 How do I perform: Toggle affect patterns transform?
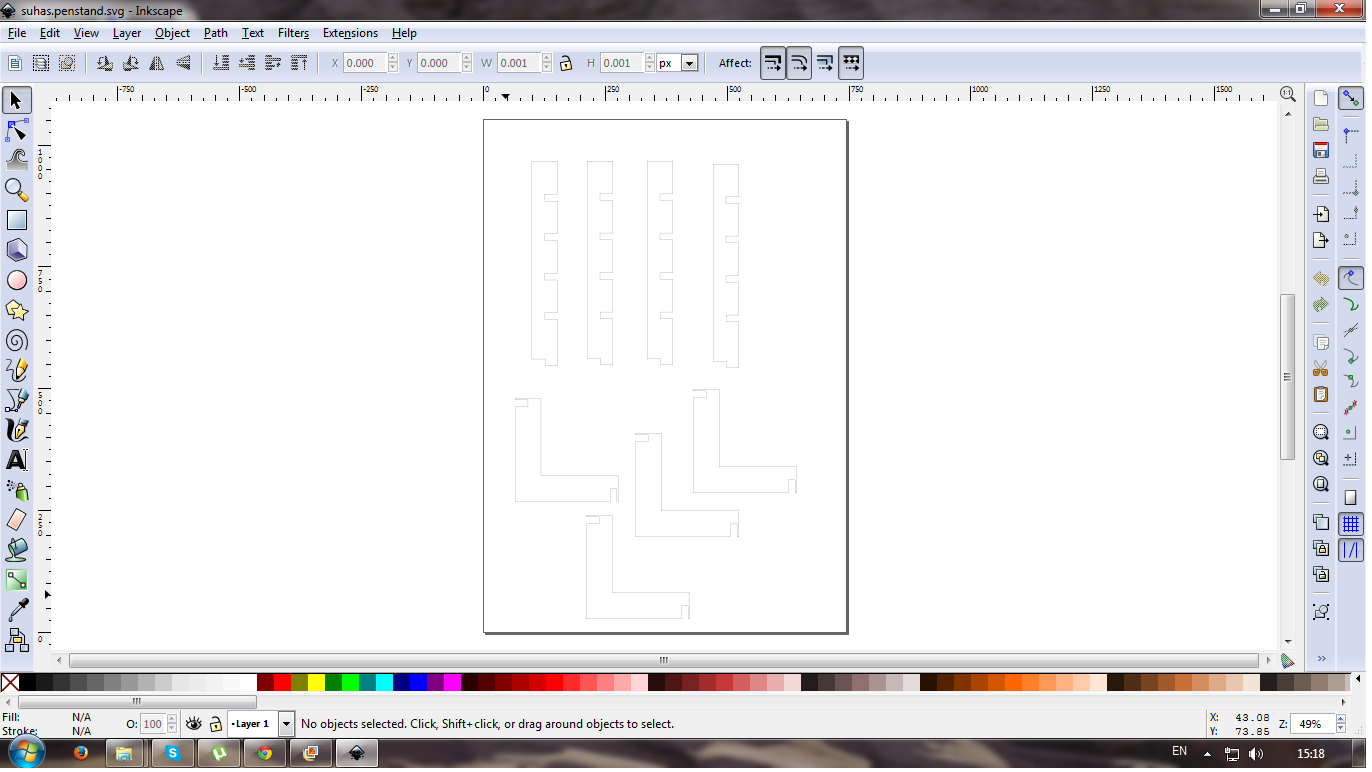click(x=851, y=63)
